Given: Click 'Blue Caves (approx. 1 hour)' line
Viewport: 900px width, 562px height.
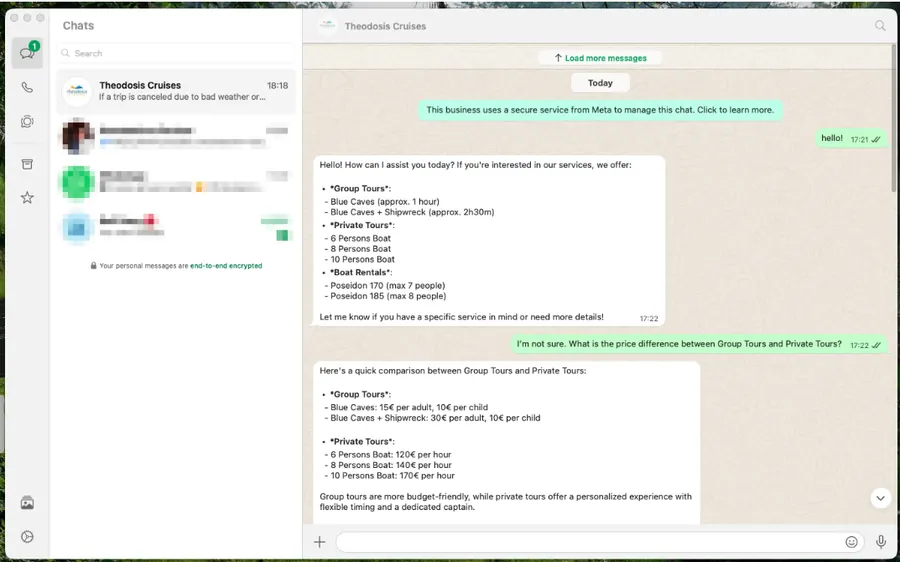Looking at the screenshot, I should click(382, 201).
